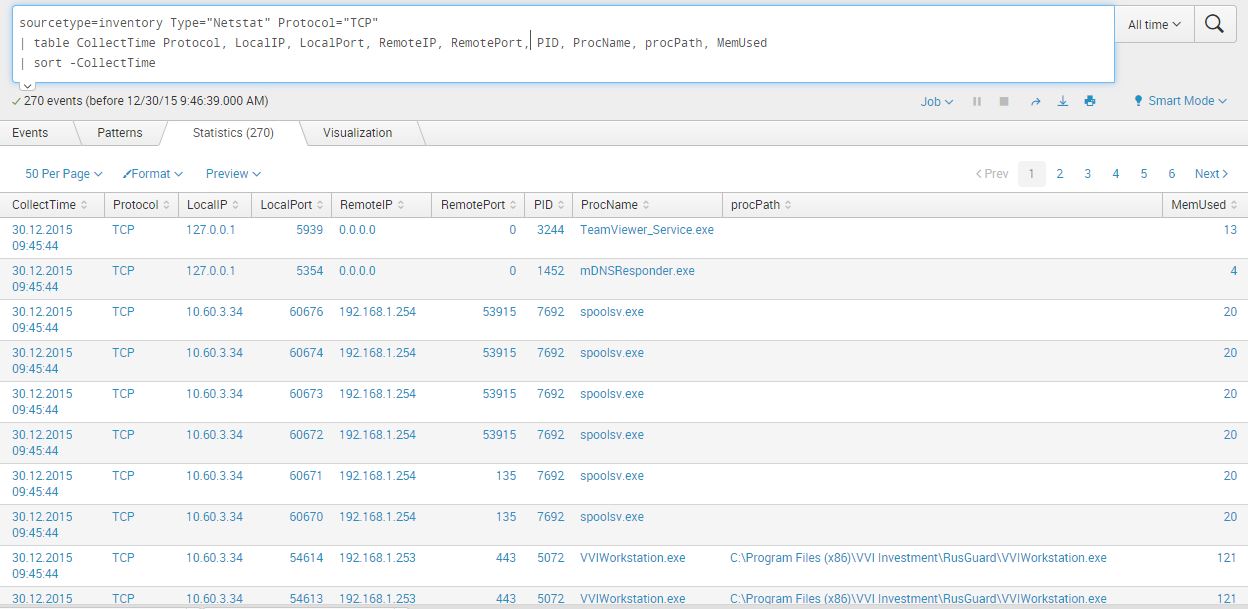Open the Patterns tab

click(x=119, y=132)
